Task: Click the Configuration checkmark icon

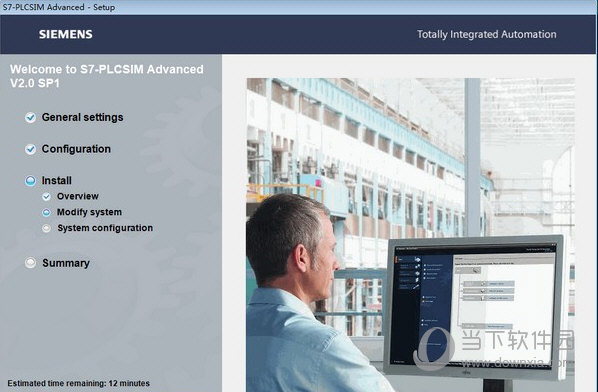Action: point(31,149)
